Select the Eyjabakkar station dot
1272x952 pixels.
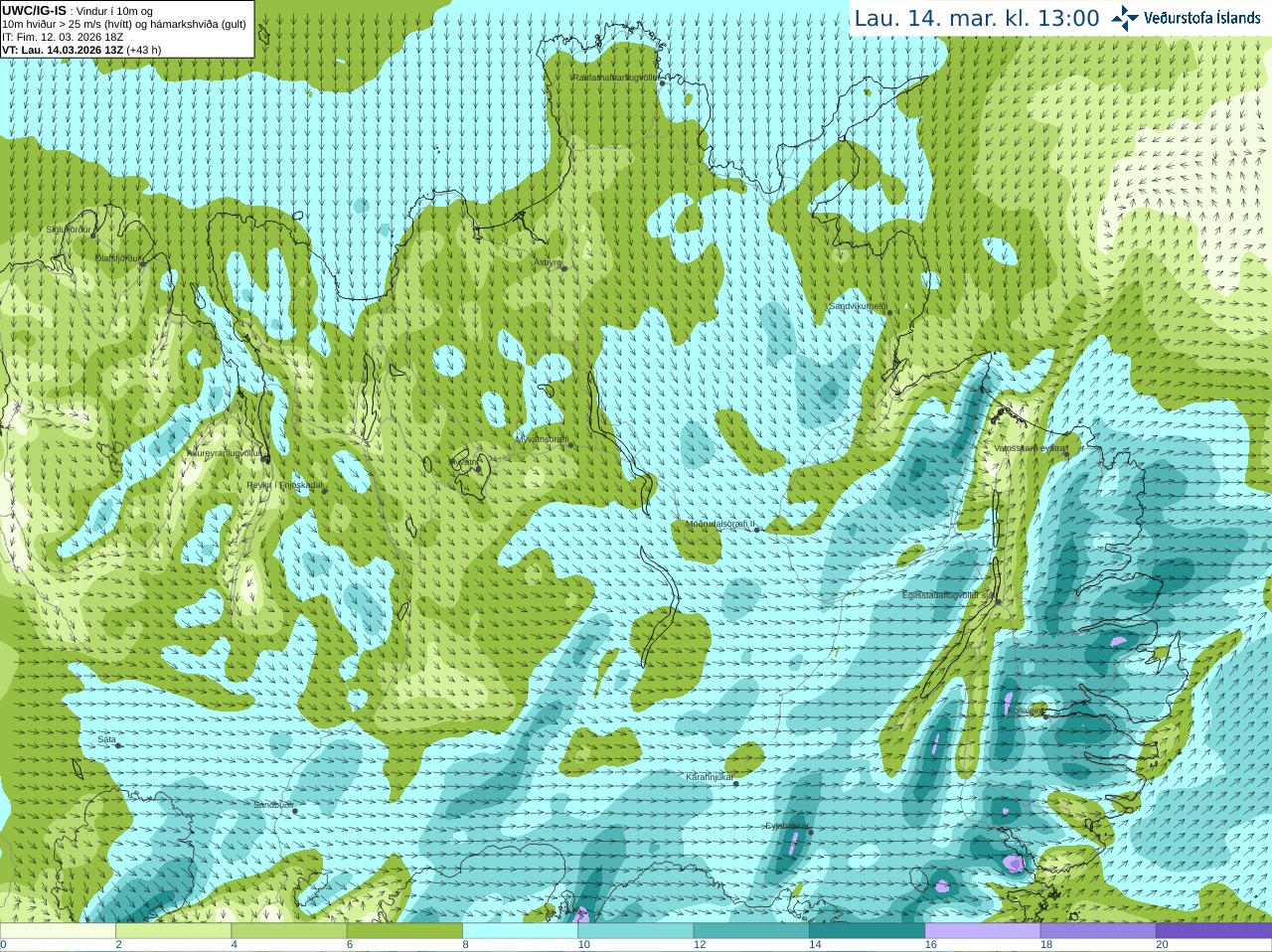coord(811,832)
